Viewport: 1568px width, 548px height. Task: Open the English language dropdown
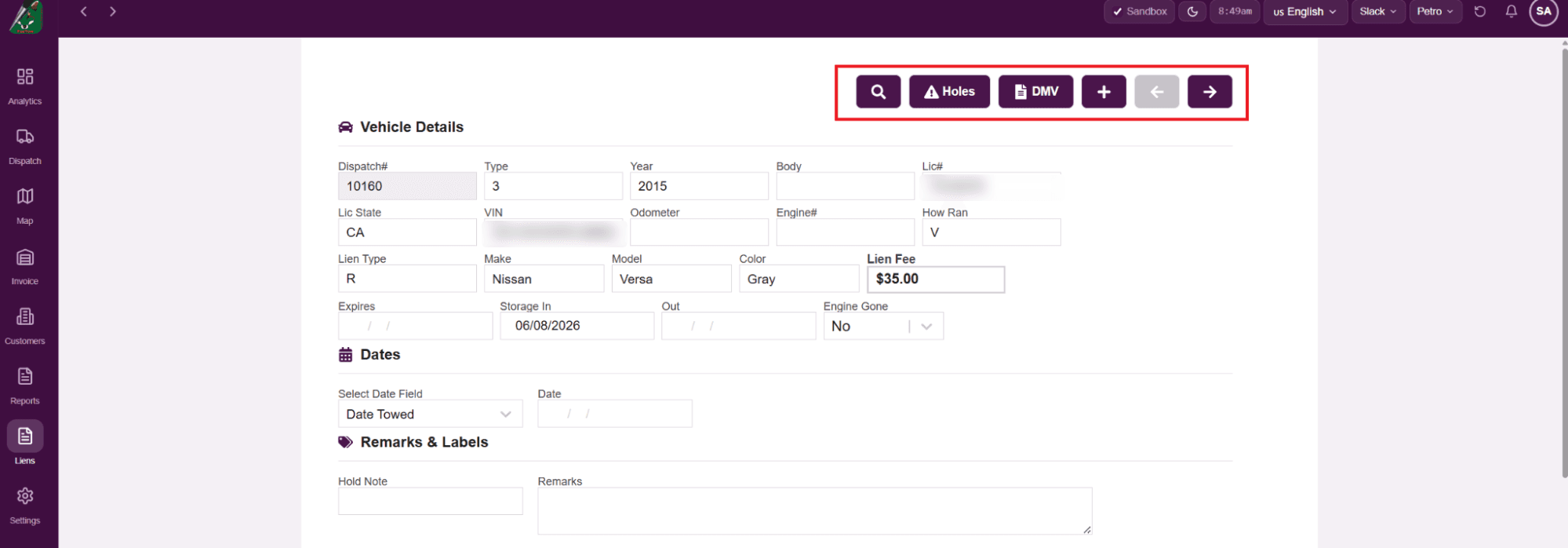1305,12
